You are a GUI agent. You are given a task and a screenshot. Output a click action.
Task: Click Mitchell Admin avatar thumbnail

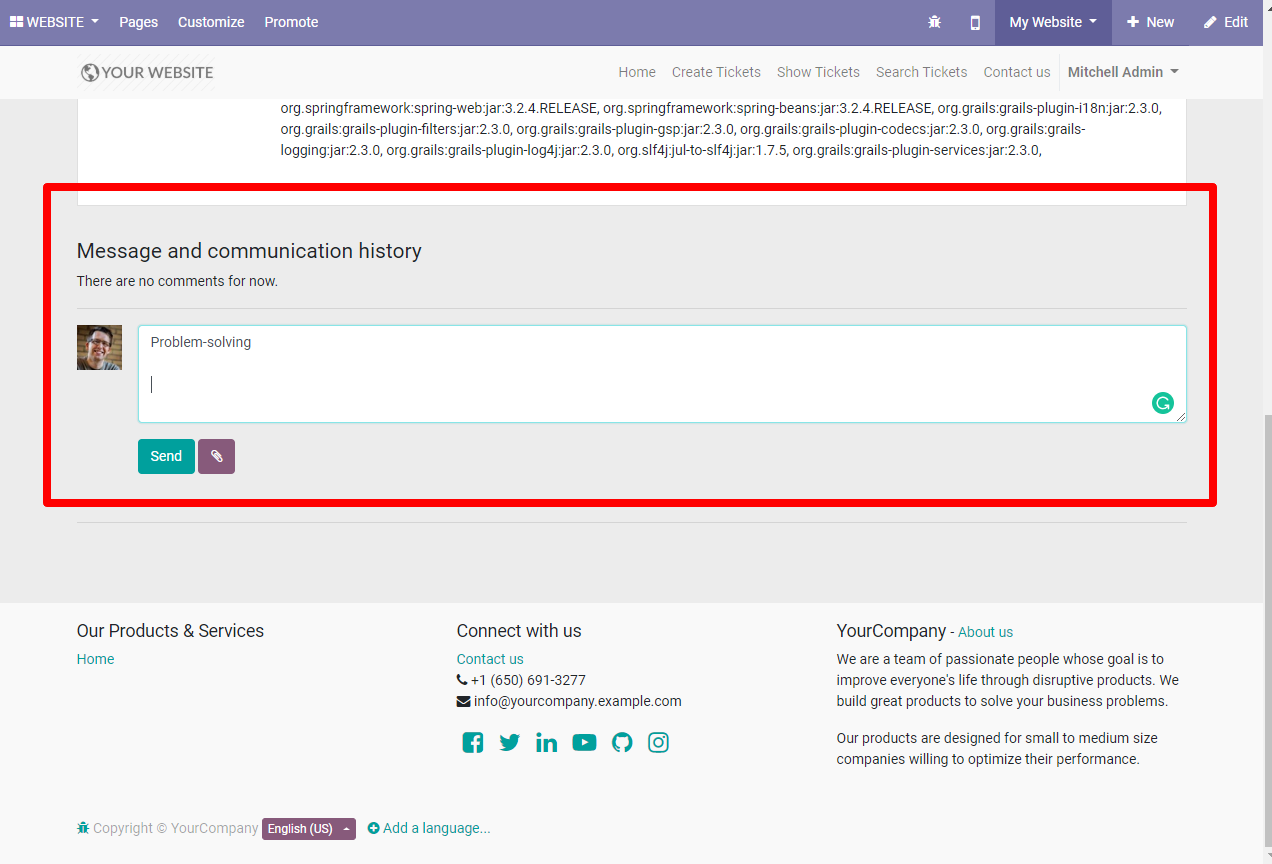[x=99, y=347]
